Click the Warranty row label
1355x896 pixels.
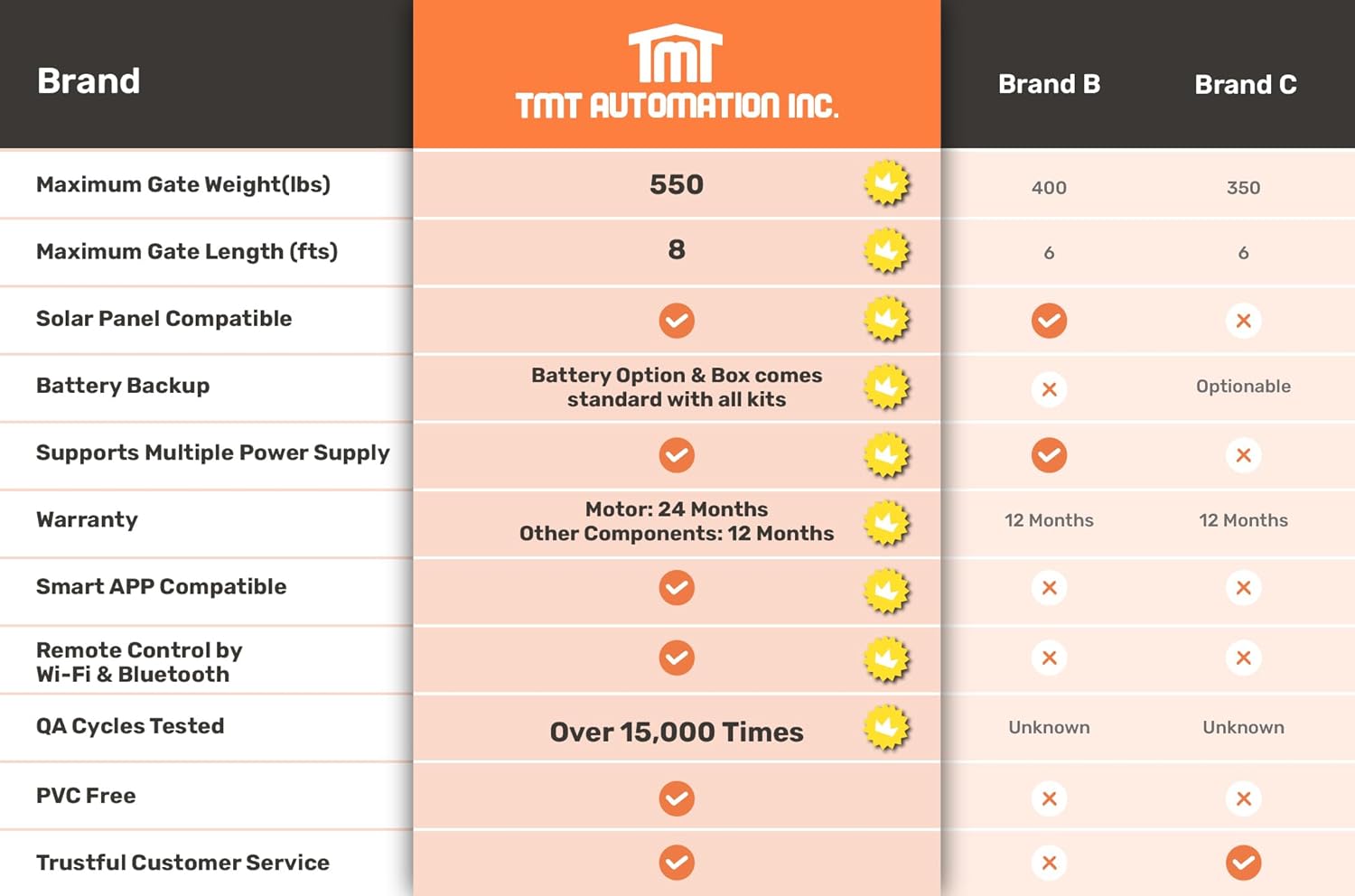88,519
